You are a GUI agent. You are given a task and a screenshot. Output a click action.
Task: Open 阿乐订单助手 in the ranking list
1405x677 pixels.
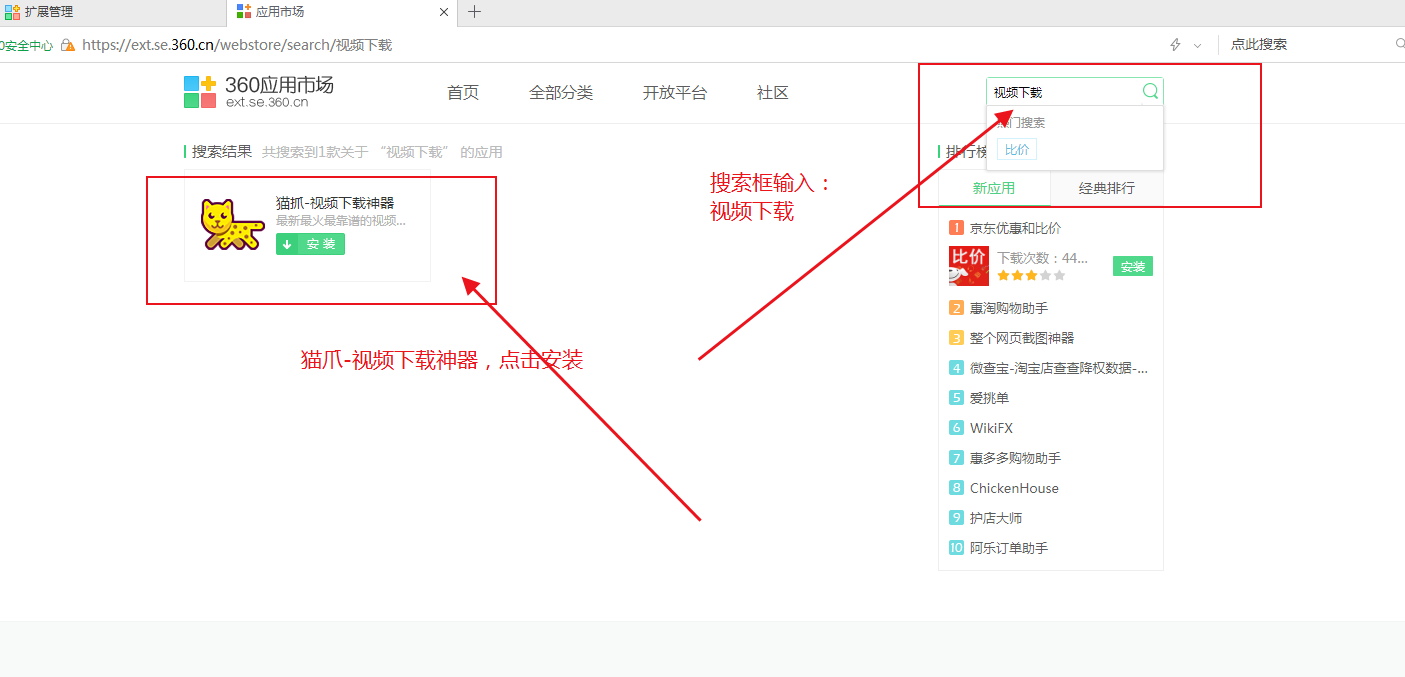tap(1009, 548)
